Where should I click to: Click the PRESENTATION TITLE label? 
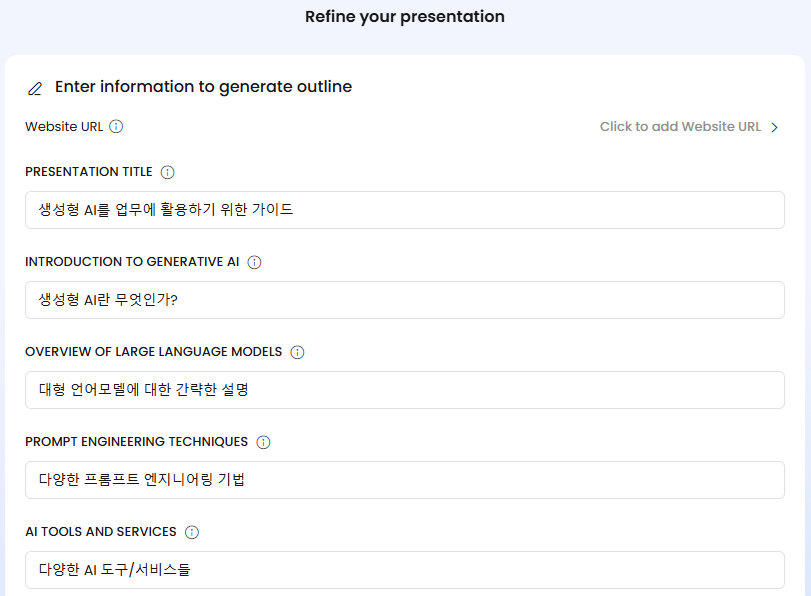point(89,172)
